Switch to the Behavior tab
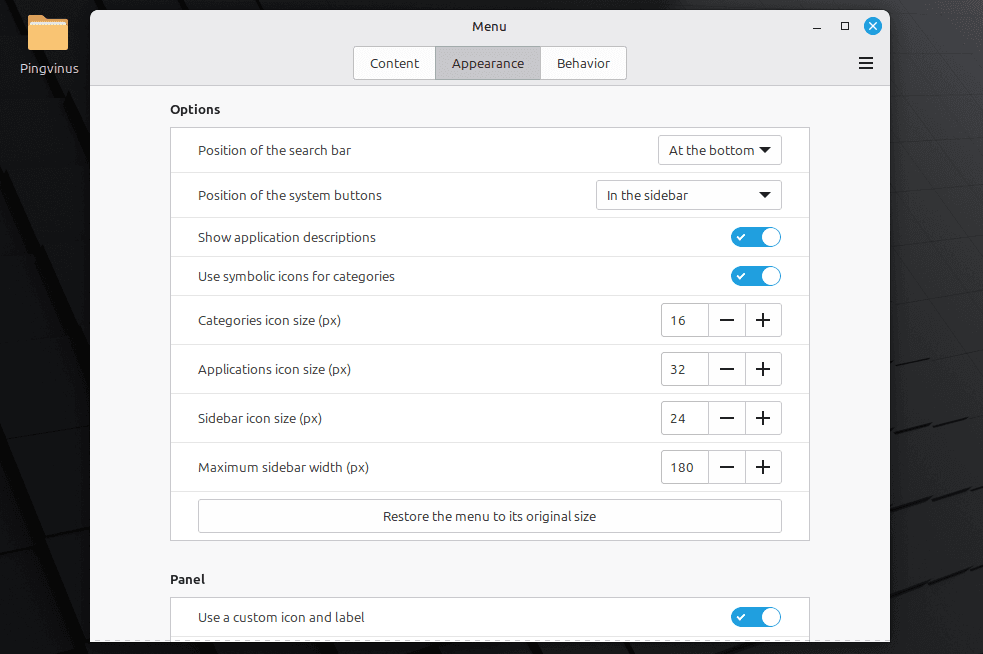The height and width of the screenshot is (654, 983). [583, 63]
